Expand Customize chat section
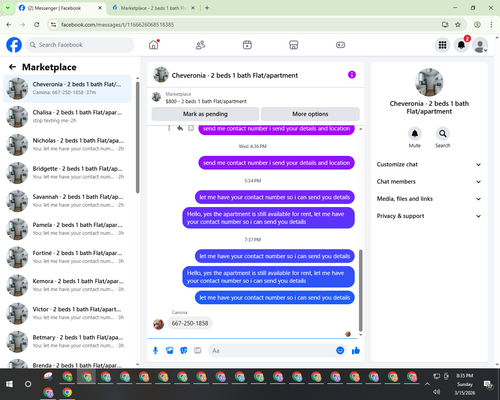500x400 pixels. [429, 164]
